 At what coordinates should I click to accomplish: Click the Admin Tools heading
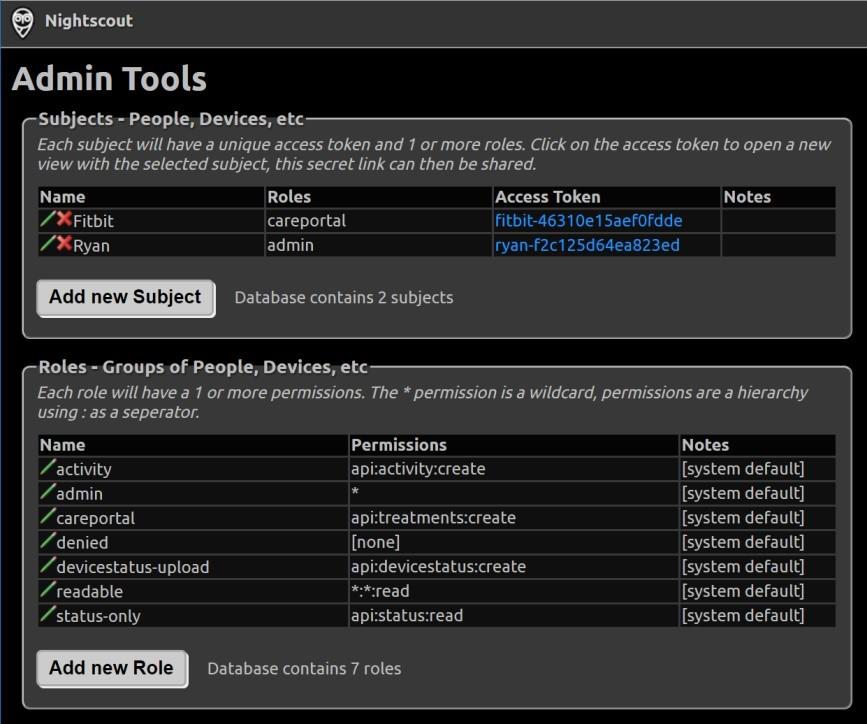(109, 79)
